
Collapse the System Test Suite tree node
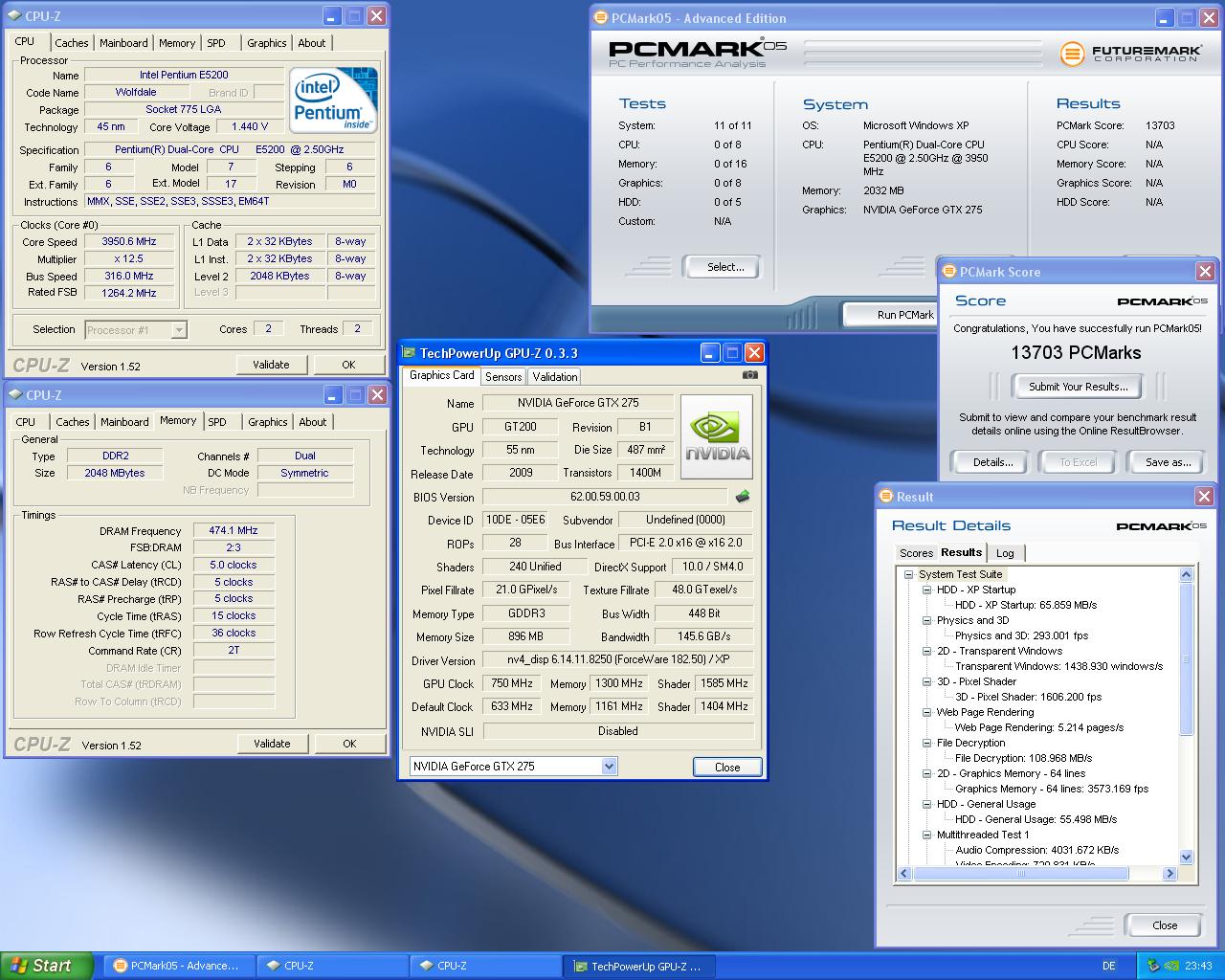click(x=908, y=574)
